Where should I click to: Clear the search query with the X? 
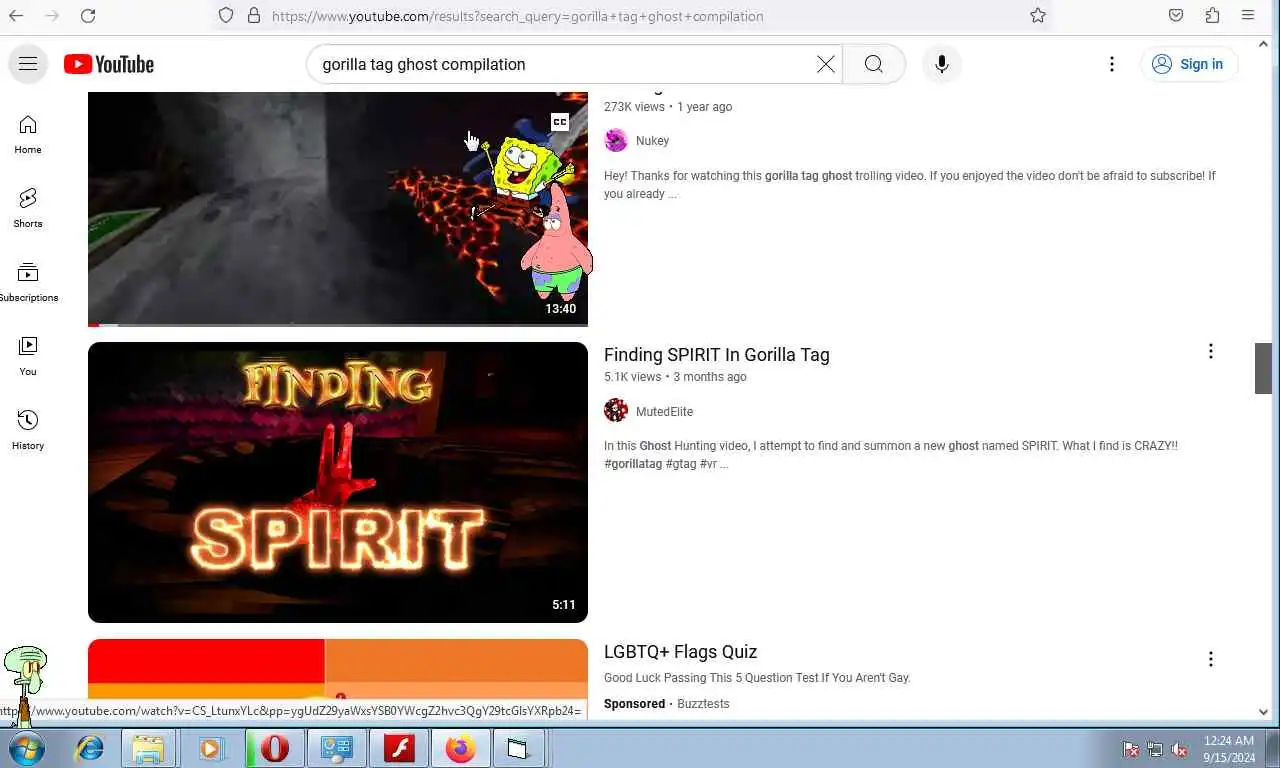point(826,64)
